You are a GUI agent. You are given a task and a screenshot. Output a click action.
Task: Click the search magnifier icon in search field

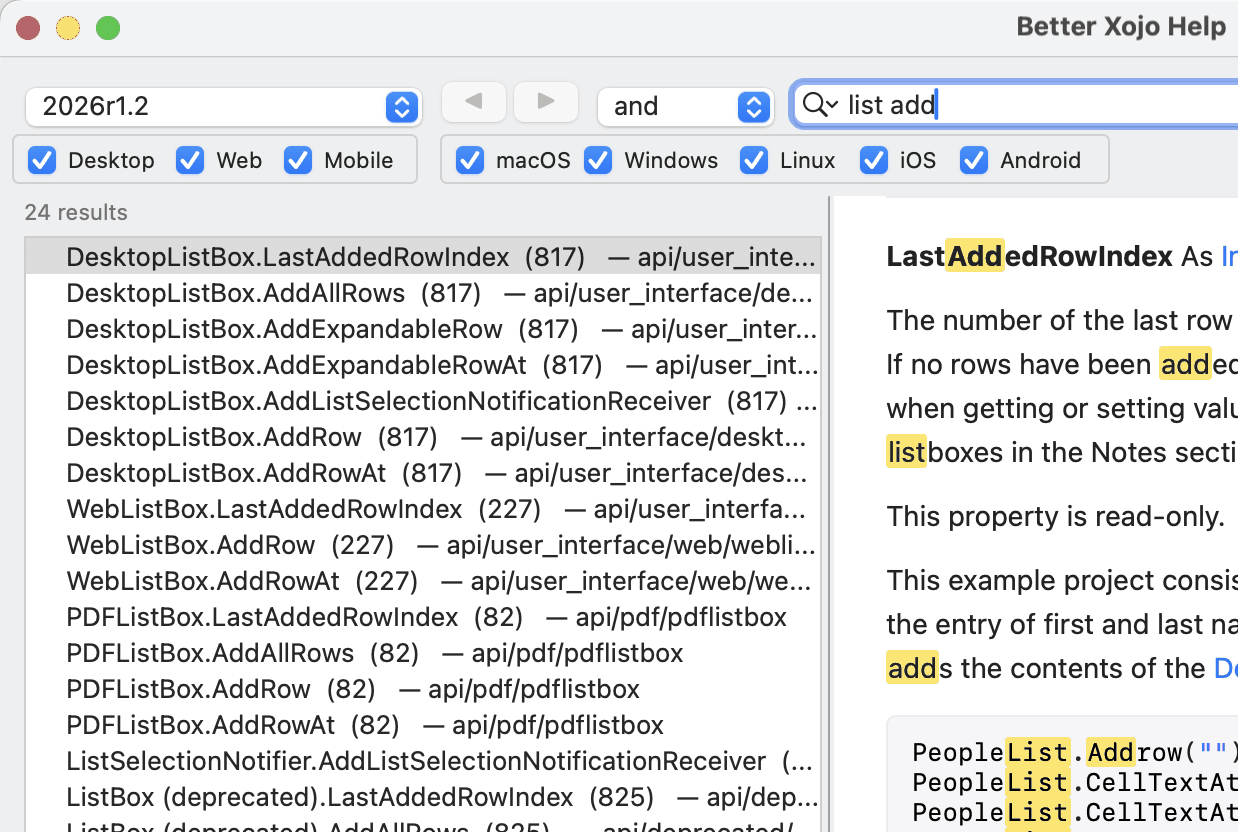(819, 105)
